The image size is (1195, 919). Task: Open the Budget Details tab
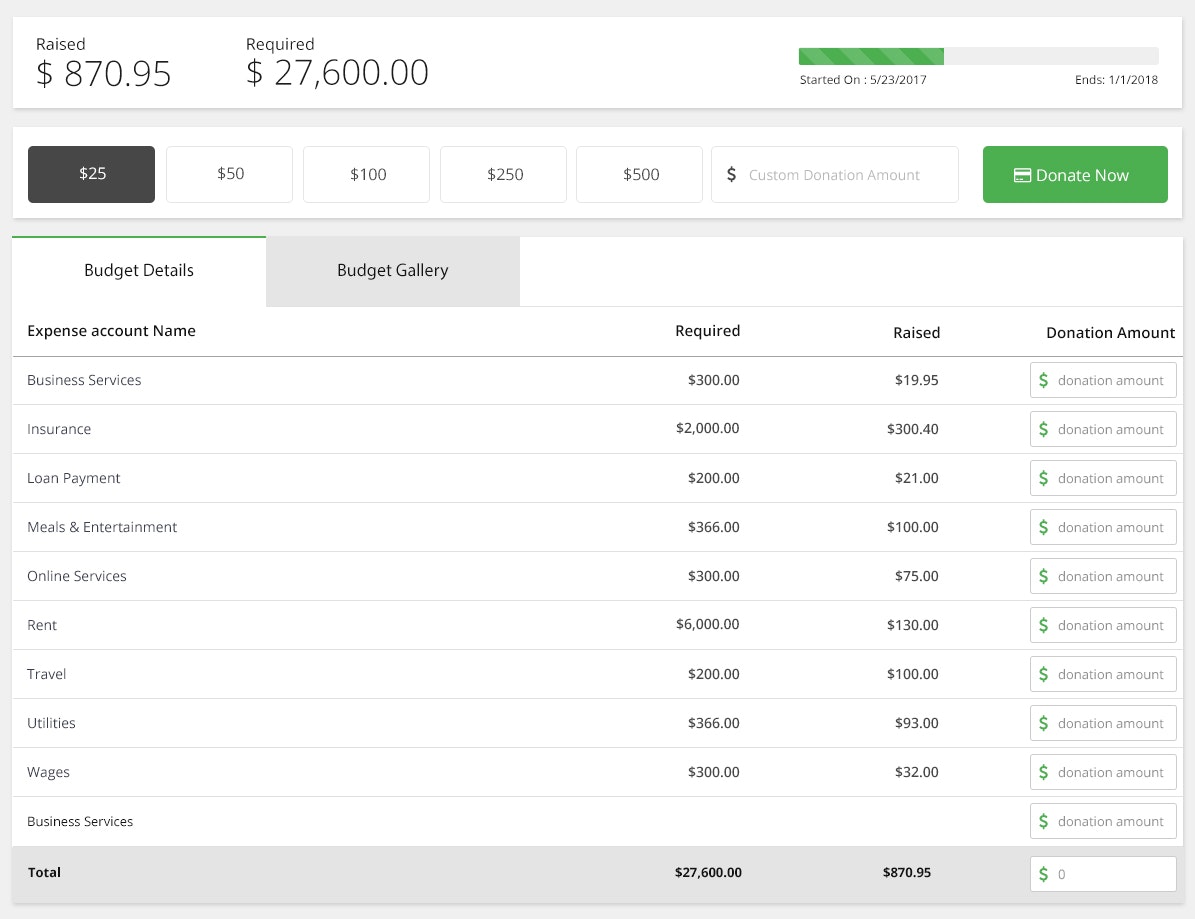point(139,271)
